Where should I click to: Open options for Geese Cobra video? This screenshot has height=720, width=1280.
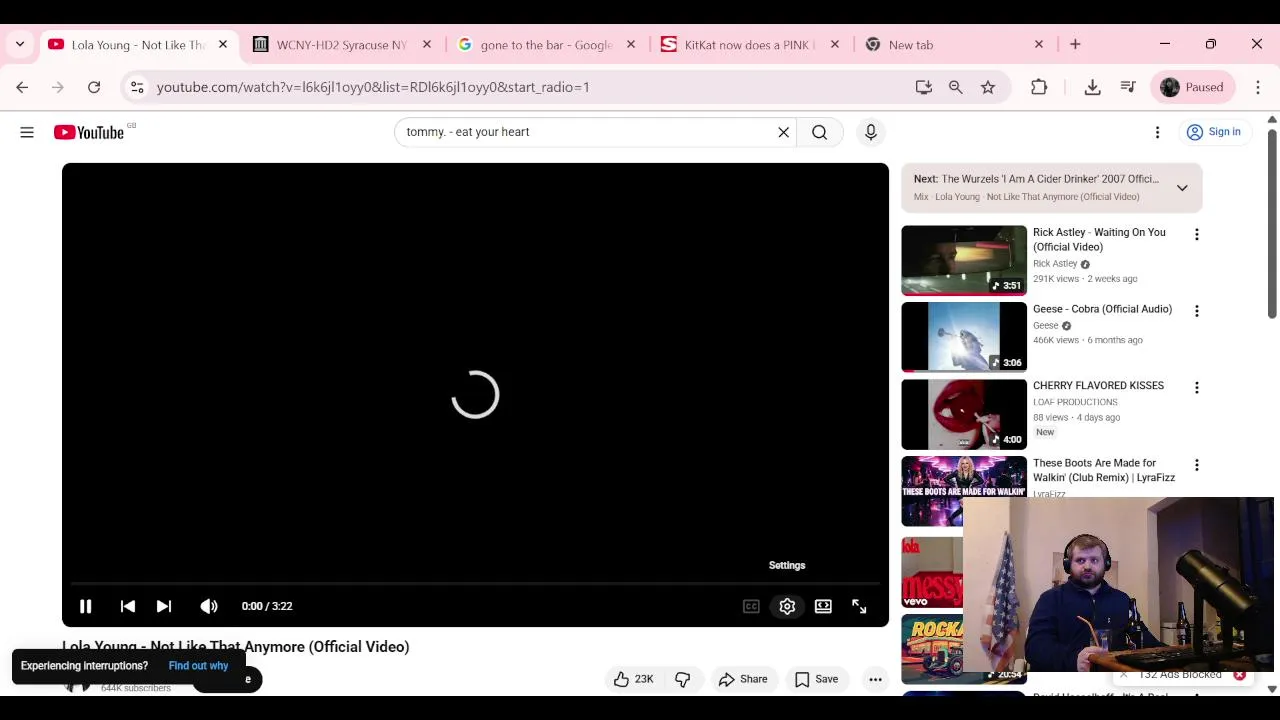(x=1197, y=311)
